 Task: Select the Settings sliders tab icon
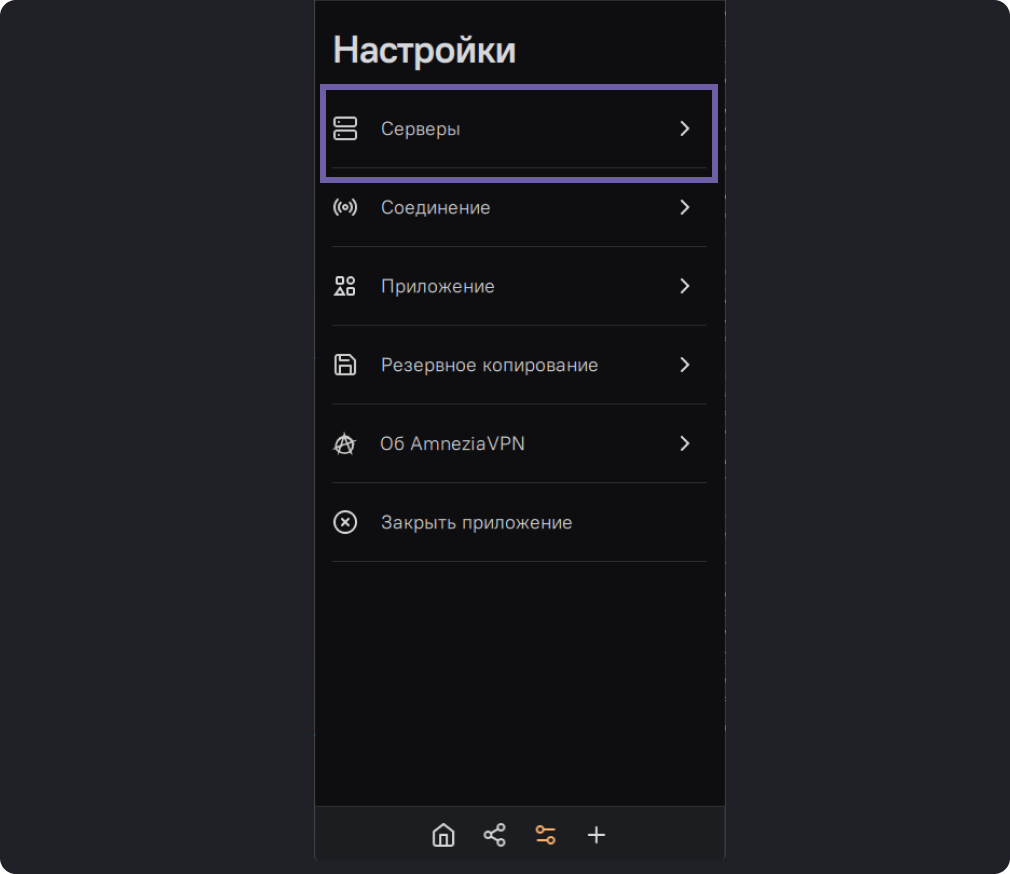[545, 835]
